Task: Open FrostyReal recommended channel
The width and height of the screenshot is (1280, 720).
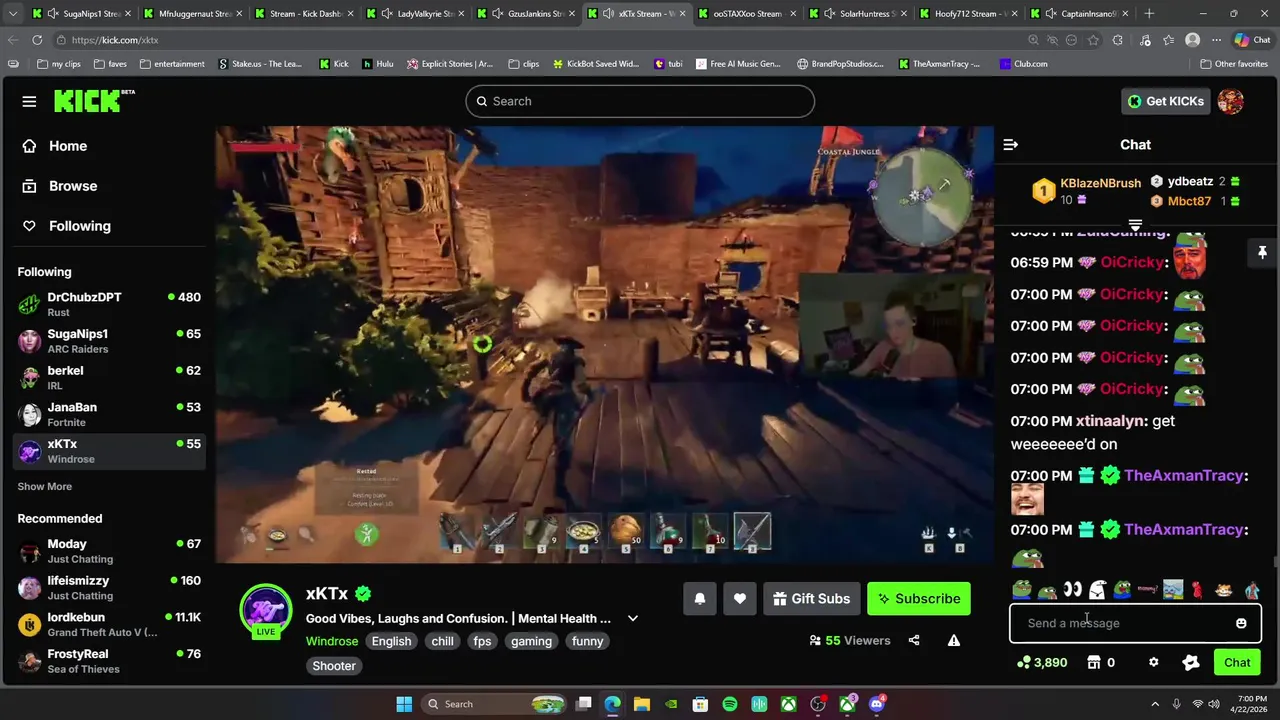Action: [x=110, y=661]
